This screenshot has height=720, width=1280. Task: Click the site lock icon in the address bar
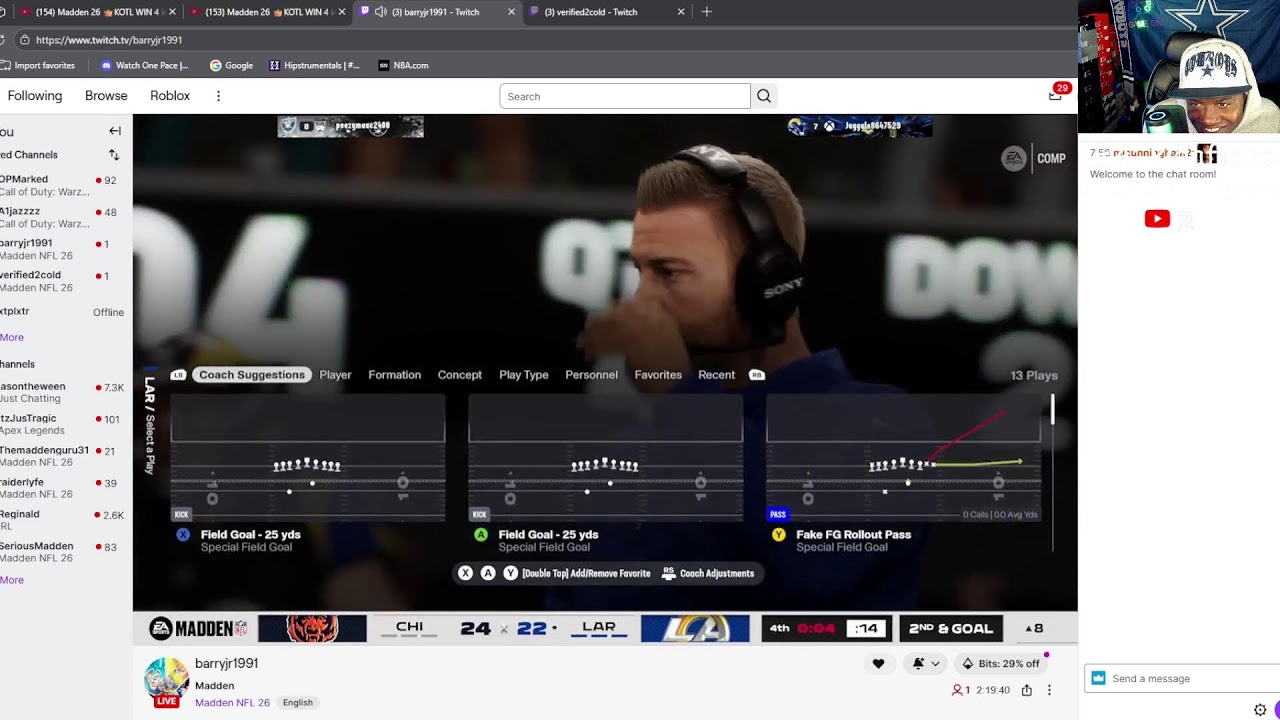(24, 40)
